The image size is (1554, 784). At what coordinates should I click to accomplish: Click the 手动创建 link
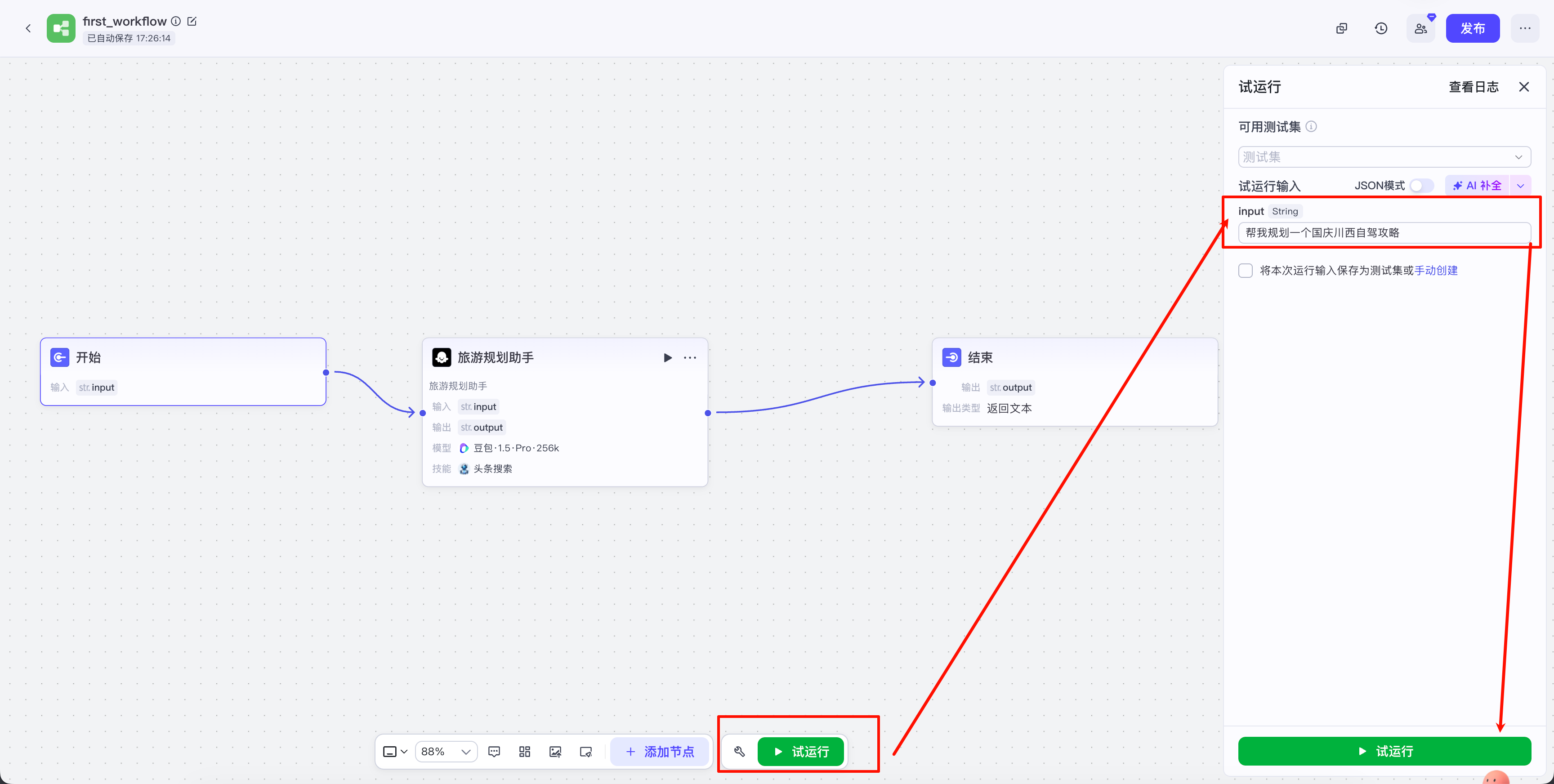[1436, 270]
